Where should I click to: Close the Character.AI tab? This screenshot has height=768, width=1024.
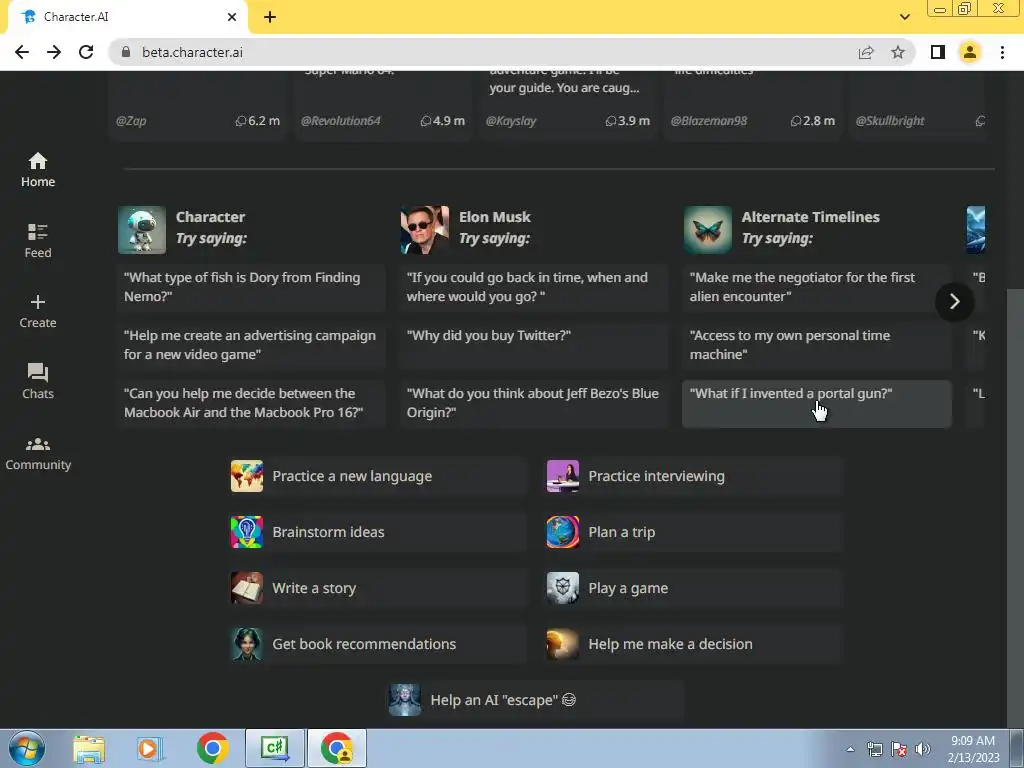[232, 17]
